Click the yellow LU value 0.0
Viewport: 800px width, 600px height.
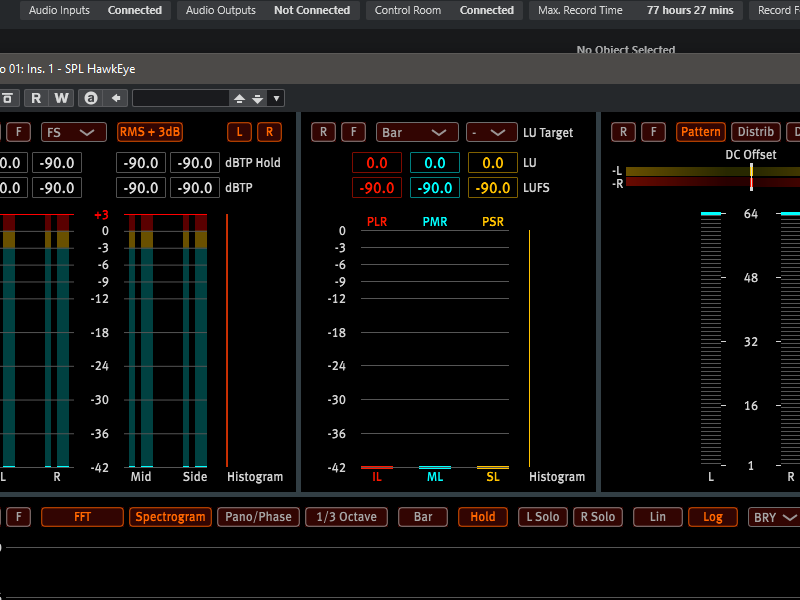click(x=493, y=163)
